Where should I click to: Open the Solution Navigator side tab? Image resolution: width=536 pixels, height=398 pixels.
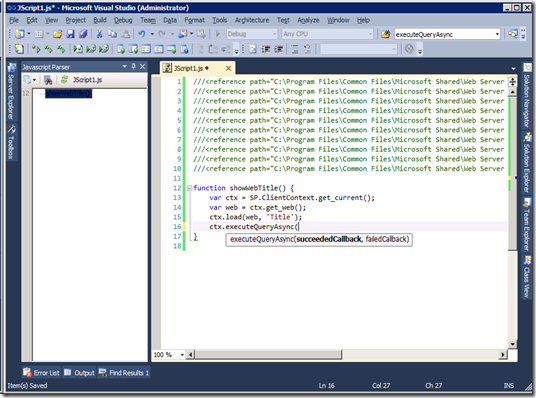click(527, 96)
